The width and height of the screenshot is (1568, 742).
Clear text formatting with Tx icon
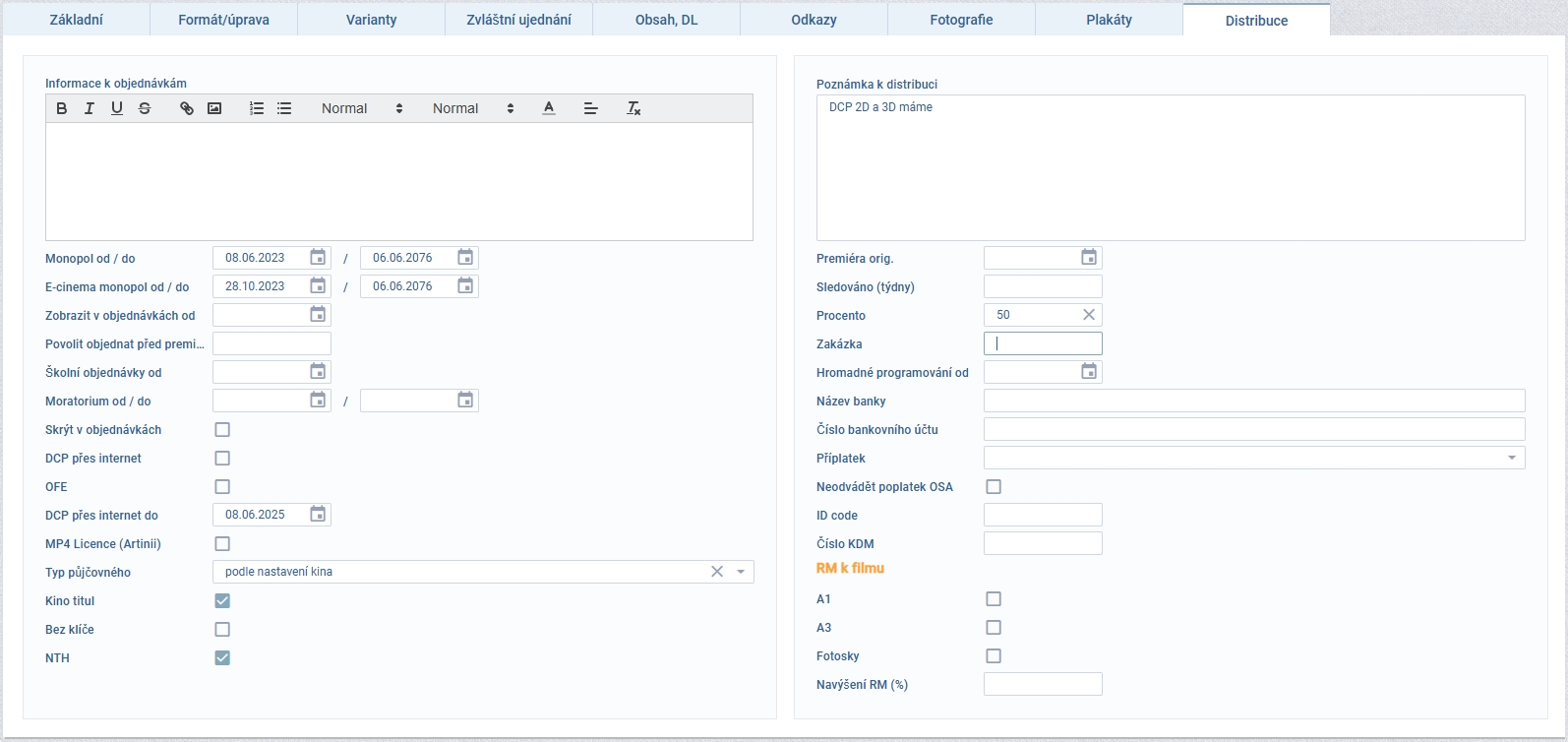click(633, 108)
